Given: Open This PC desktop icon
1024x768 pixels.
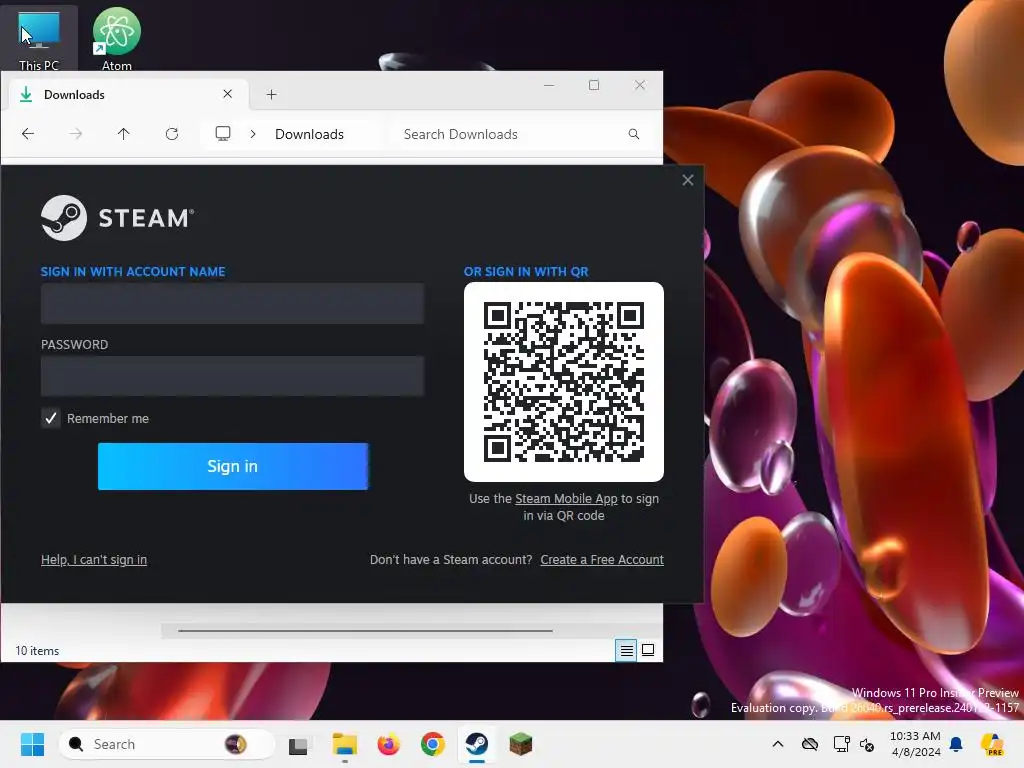Looking at the screenshot, I should point(39,40).
